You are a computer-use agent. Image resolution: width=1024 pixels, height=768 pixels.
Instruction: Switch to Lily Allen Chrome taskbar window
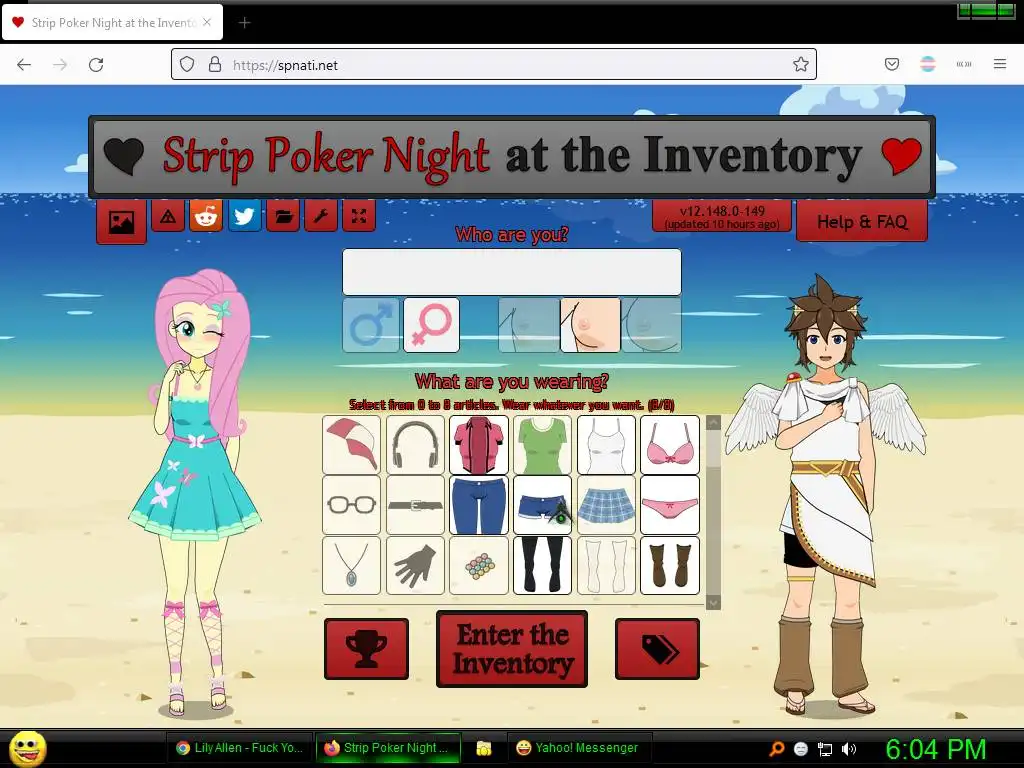tap(240, 748)
